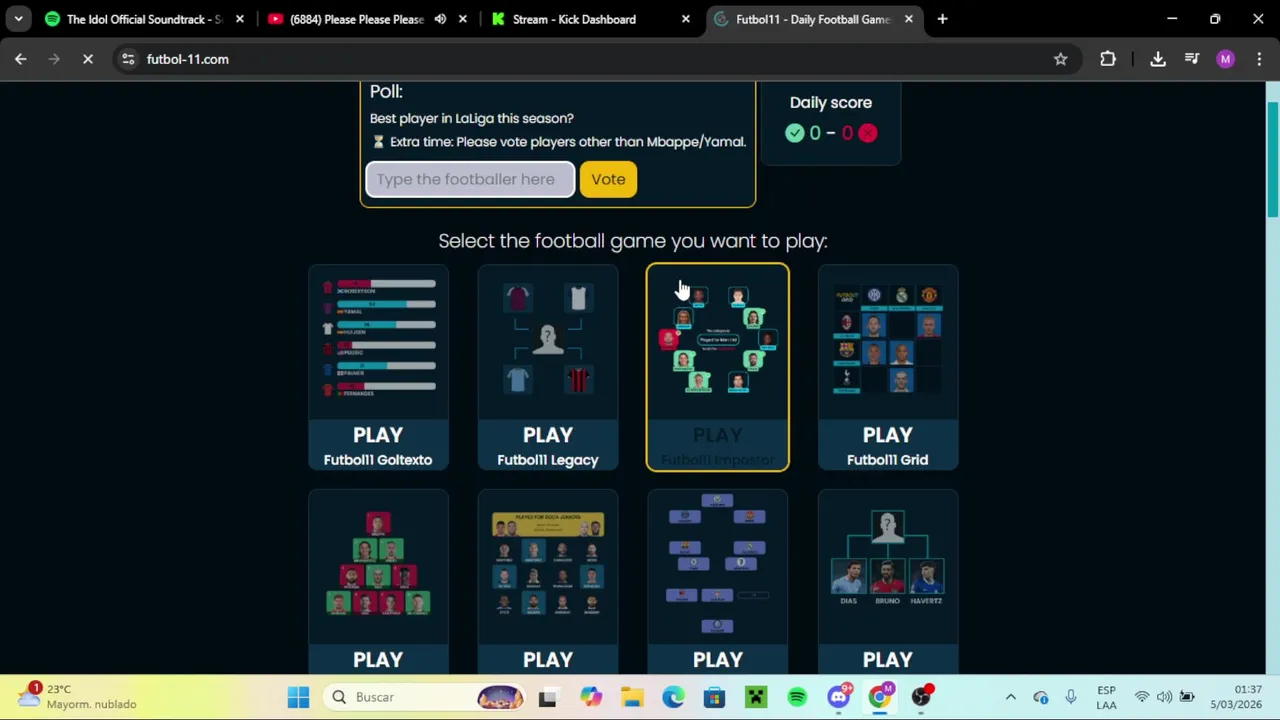Open the Dias Bruno Havertz game thumbnail

[x=888, y=560]
